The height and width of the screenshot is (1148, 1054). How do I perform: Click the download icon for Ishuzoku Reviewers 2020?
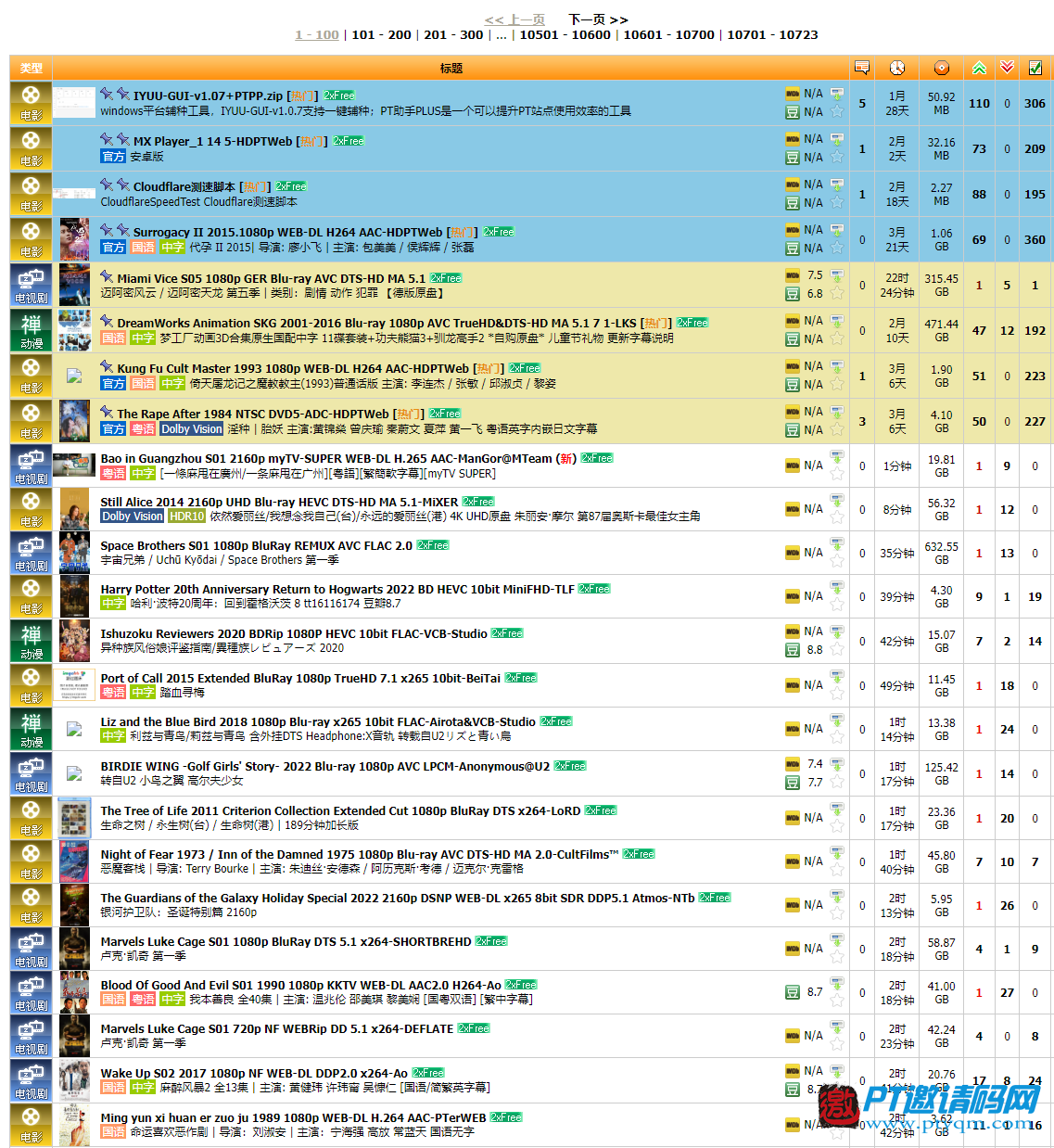[x=837, y=631]
